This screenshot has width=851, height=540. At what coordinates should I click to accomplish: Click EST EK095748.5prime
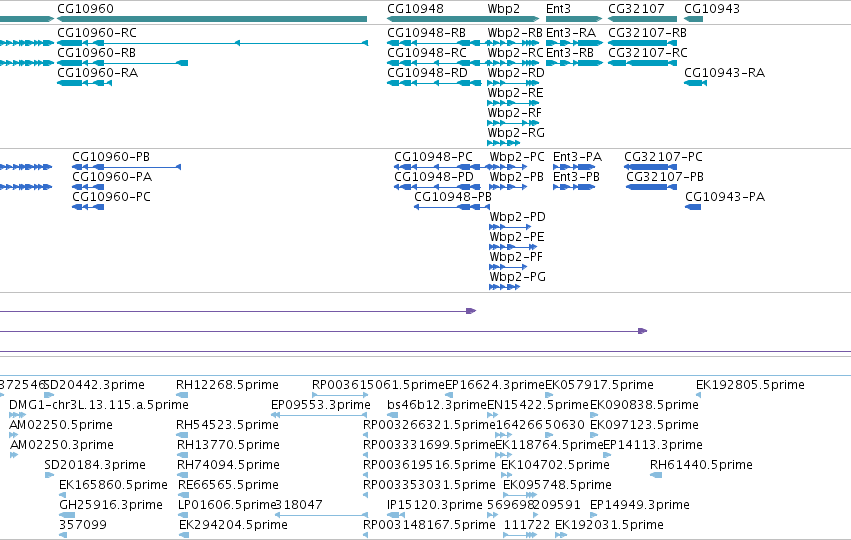[x=557, y=485]
